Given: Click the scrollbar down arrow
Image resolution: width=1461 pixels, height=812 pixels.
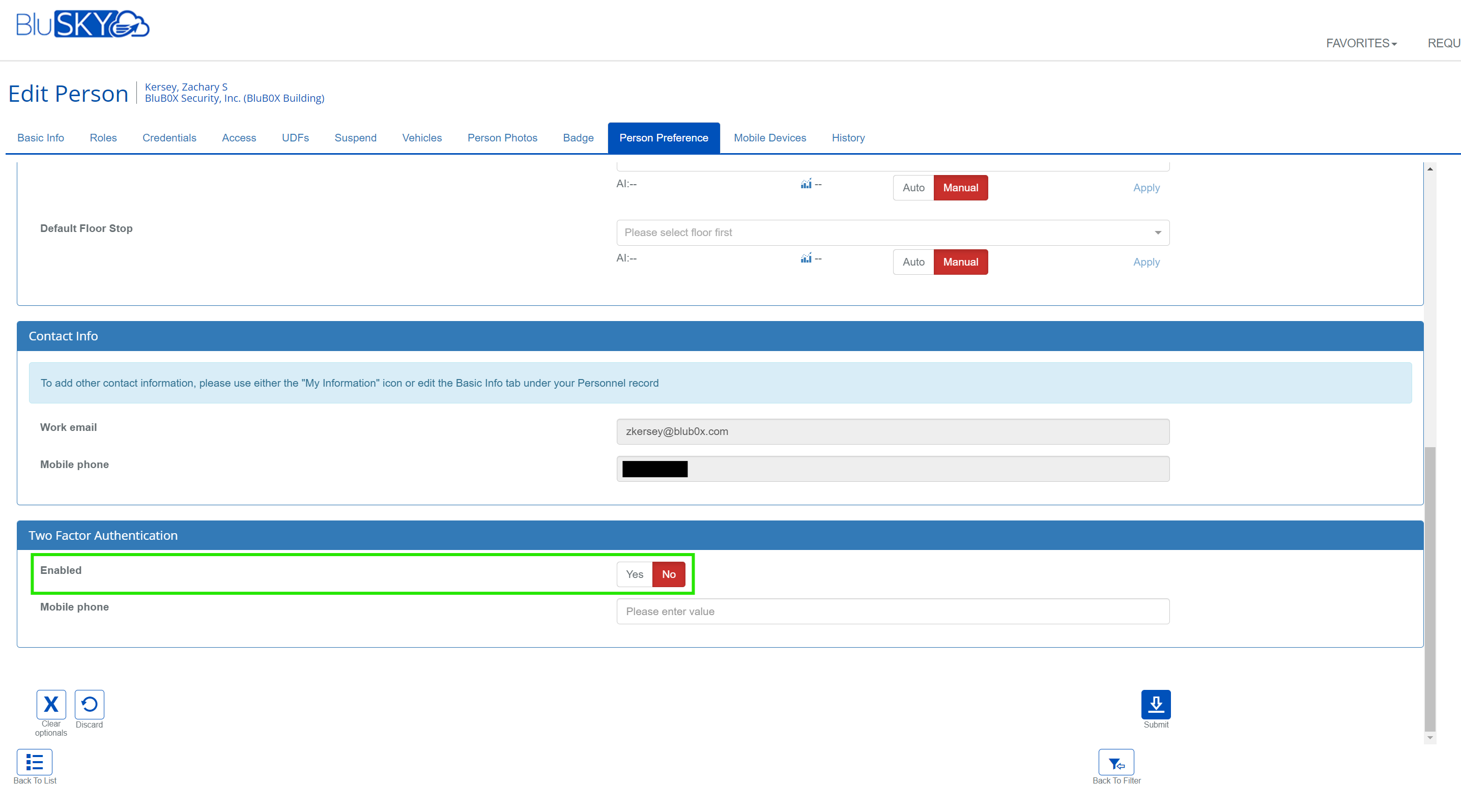Looking at the screenshot, I should click(x=1430, y=738).
